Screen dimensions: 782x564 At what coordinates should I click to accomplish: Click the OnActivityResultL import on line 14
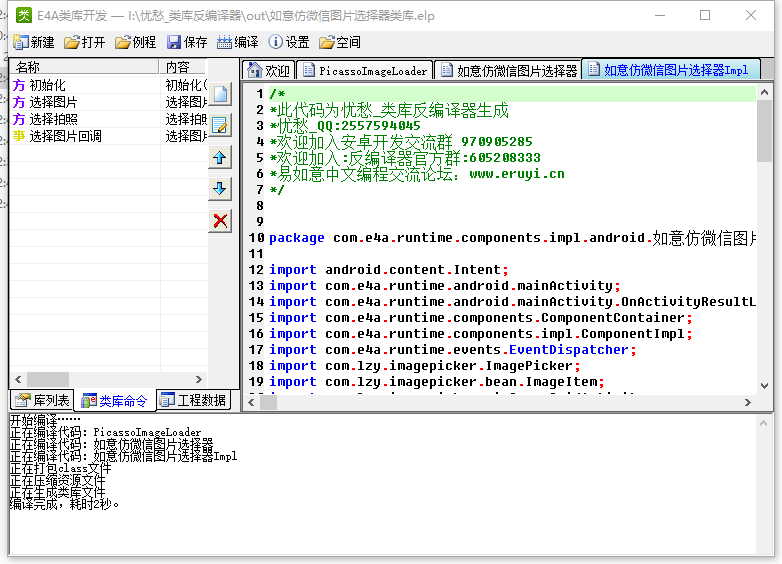tap(513, 302)
